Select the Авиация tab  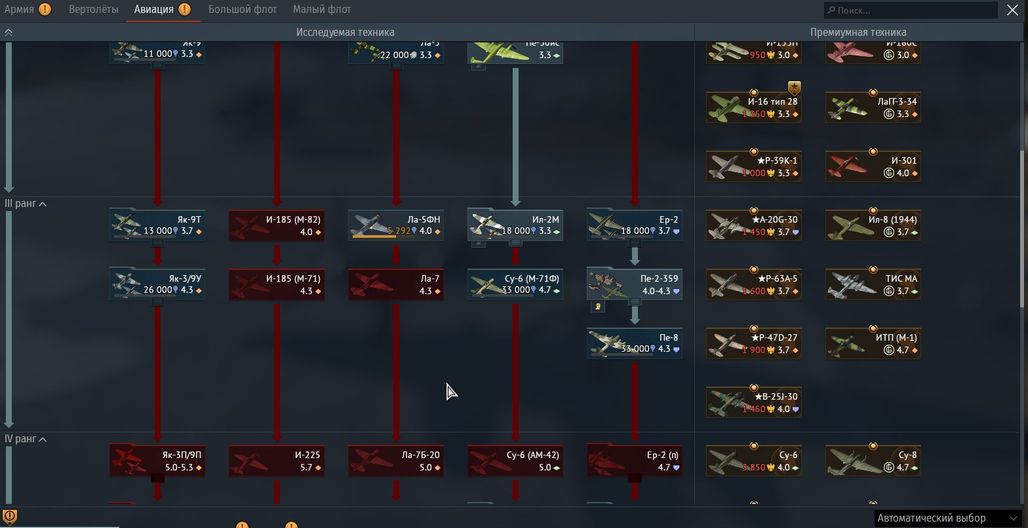tap(154, 9)
